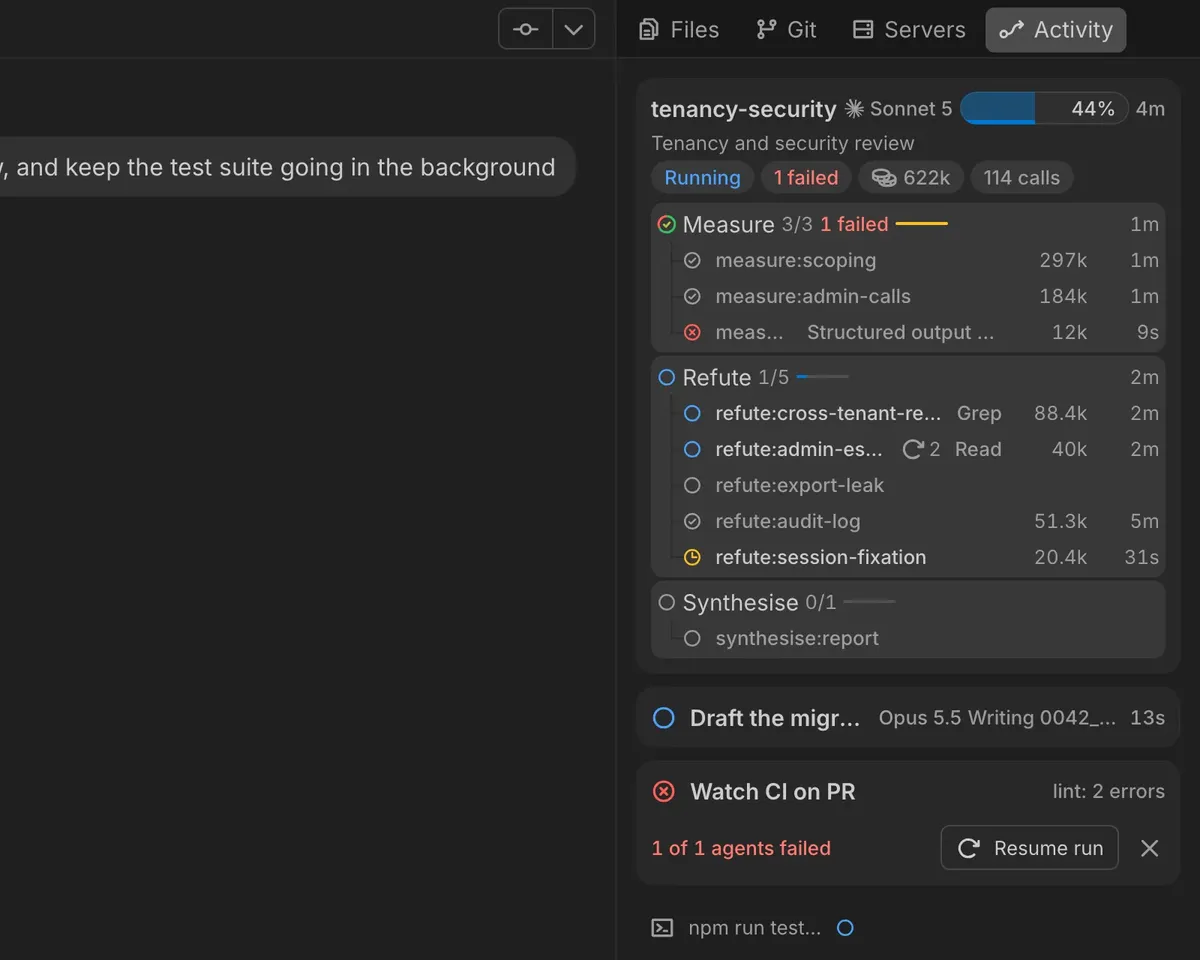Screen dimensions: 1200x960
Task: Click the terminal icon beside npm run test
Action: click(662, 928)
